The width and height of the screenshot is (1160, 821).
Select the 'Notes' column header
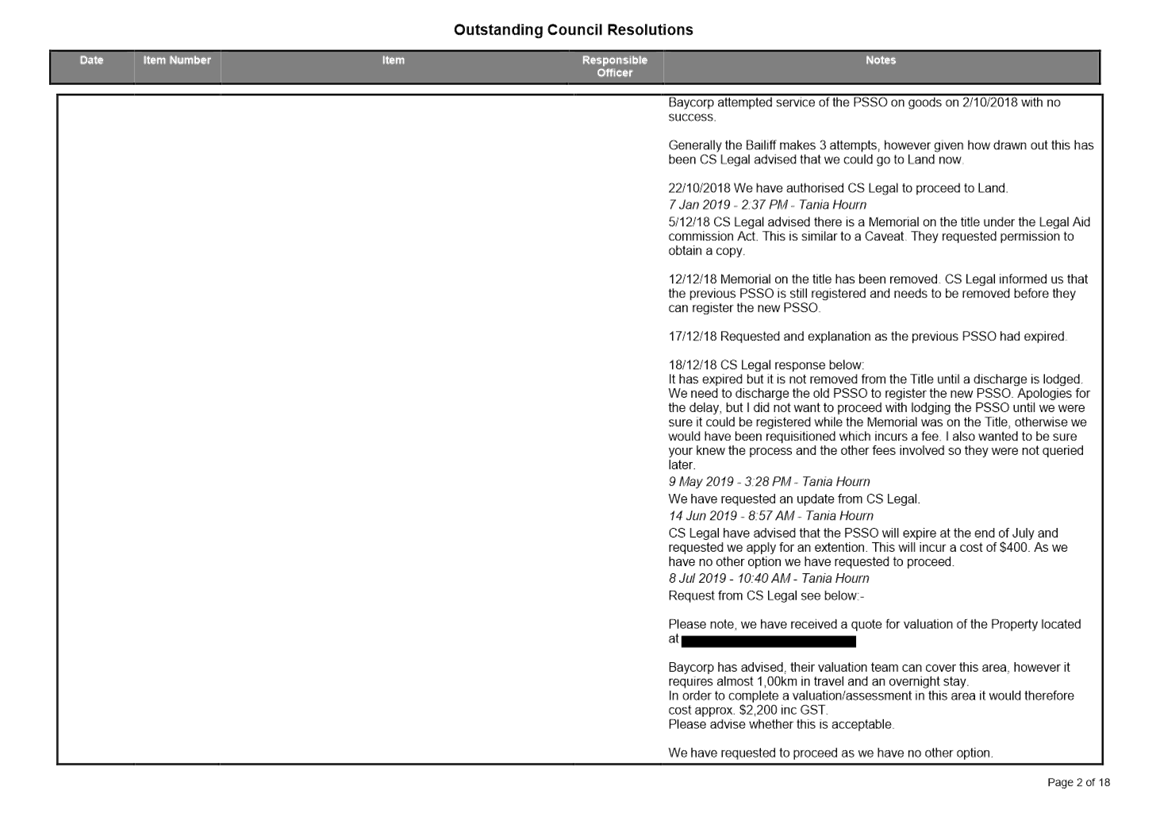click(880, 61)
